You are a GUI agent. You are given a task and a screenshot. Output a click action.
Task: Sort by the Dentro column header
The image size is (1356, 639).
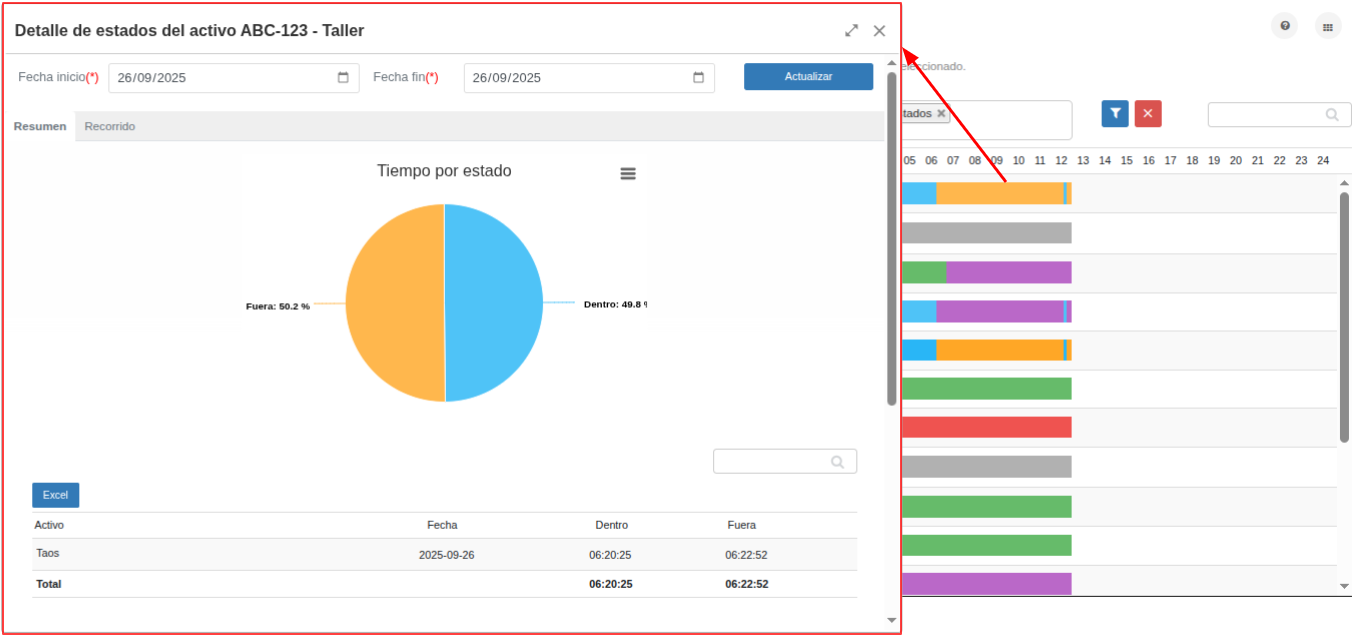(x=612, y=525)
